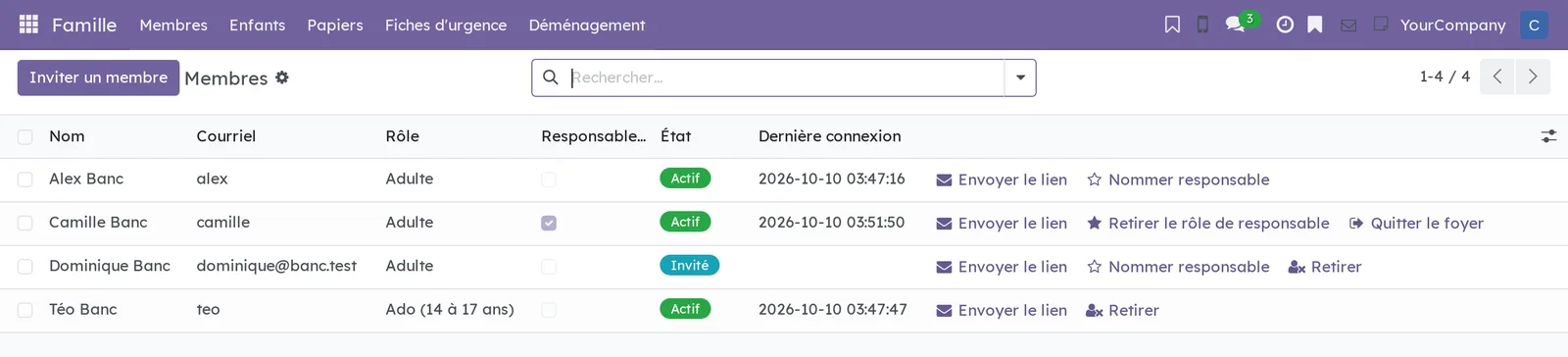The image size is (1568, 357).
Task: Click Quitter le foyer for Camille
Action: coord(1416,223)
